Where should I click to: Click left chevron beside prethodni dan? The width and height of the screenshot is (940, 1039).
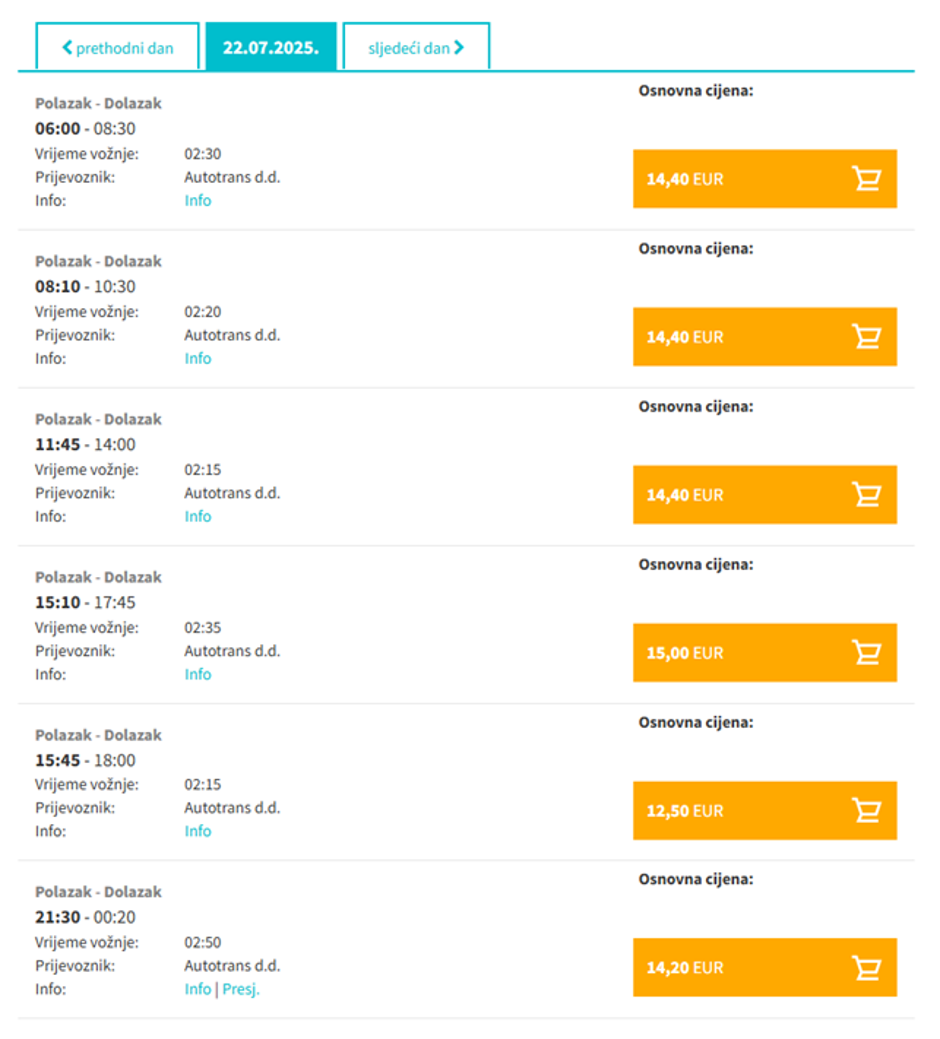point(67,47)
